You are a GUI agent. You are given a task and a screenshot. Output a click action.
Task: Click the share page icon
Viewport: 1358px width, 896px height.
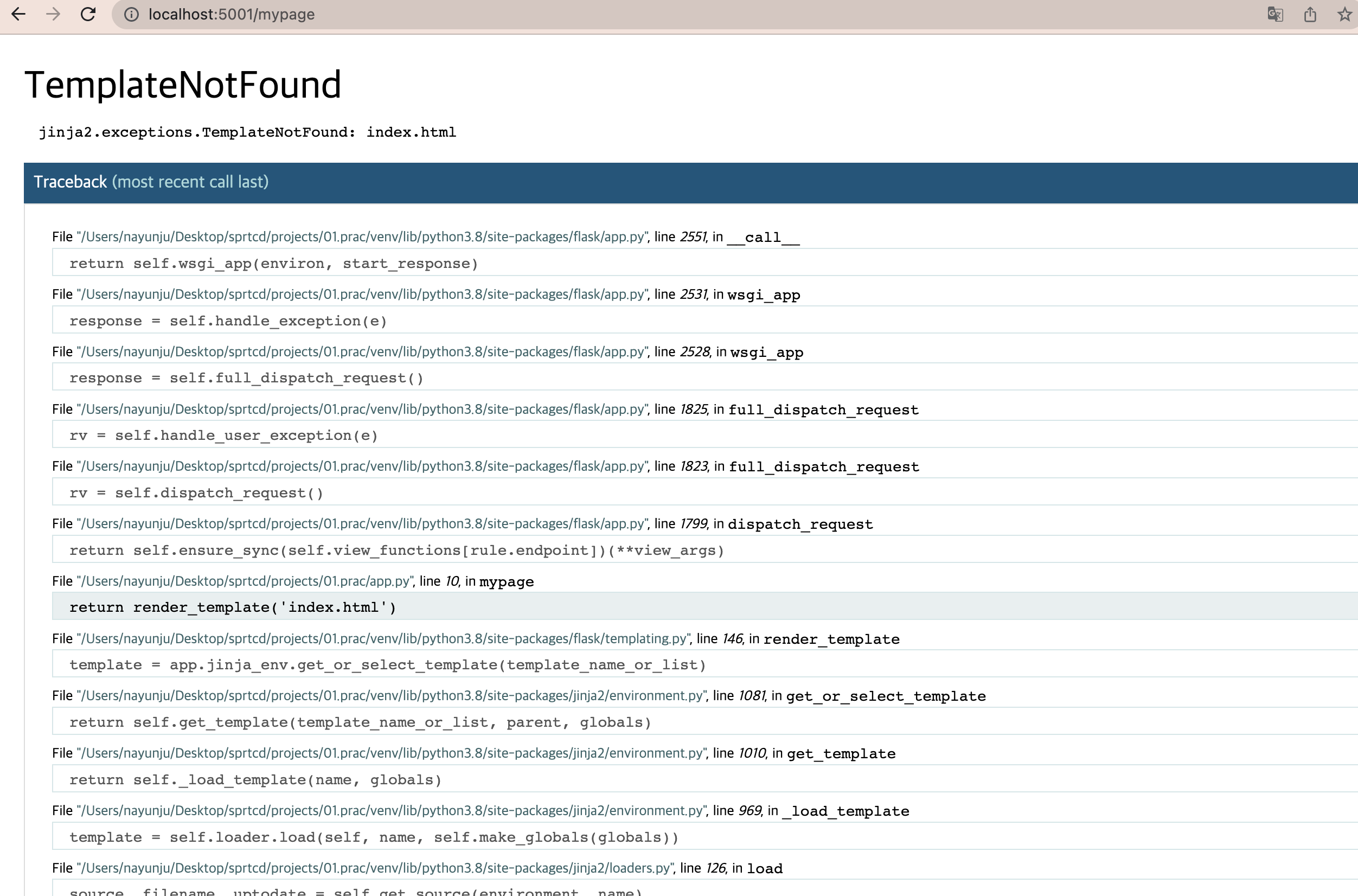tap(1310, 14)
